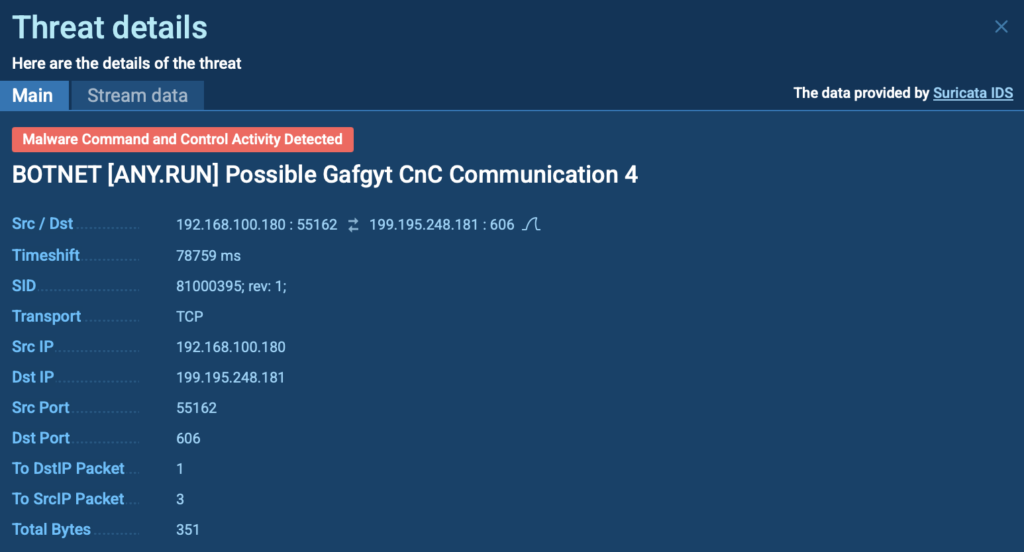Click the bidirectional arrows icon between addresses
Image resolution: width=1024 pixels, height=552 pixels.
[353, 225]
